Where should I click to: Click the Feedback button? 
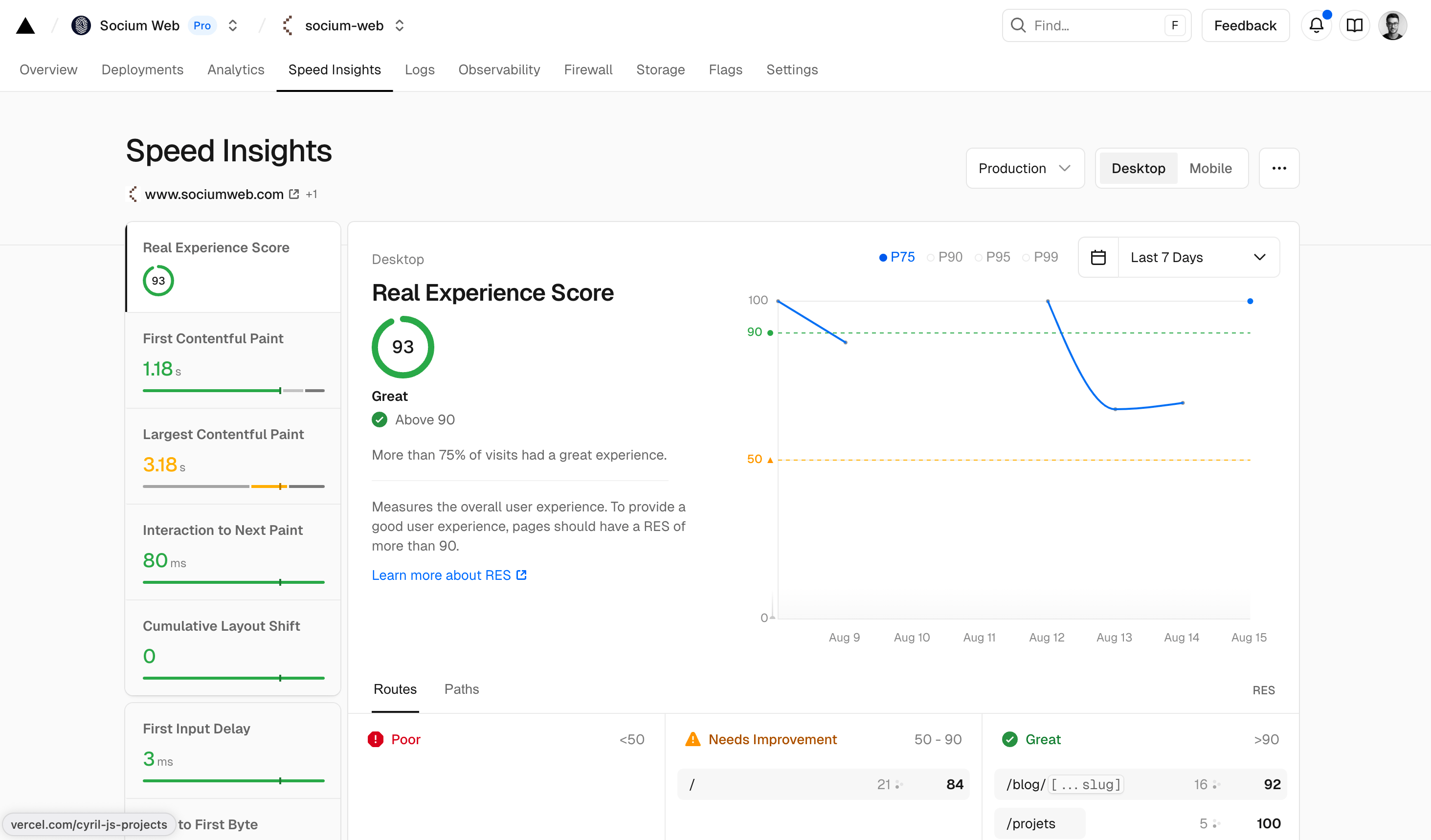coord(1245,25)
